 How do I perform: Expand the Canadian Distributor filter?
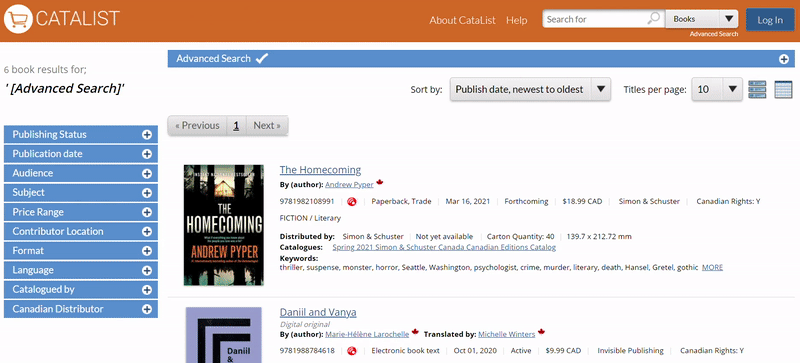[81, 309]
